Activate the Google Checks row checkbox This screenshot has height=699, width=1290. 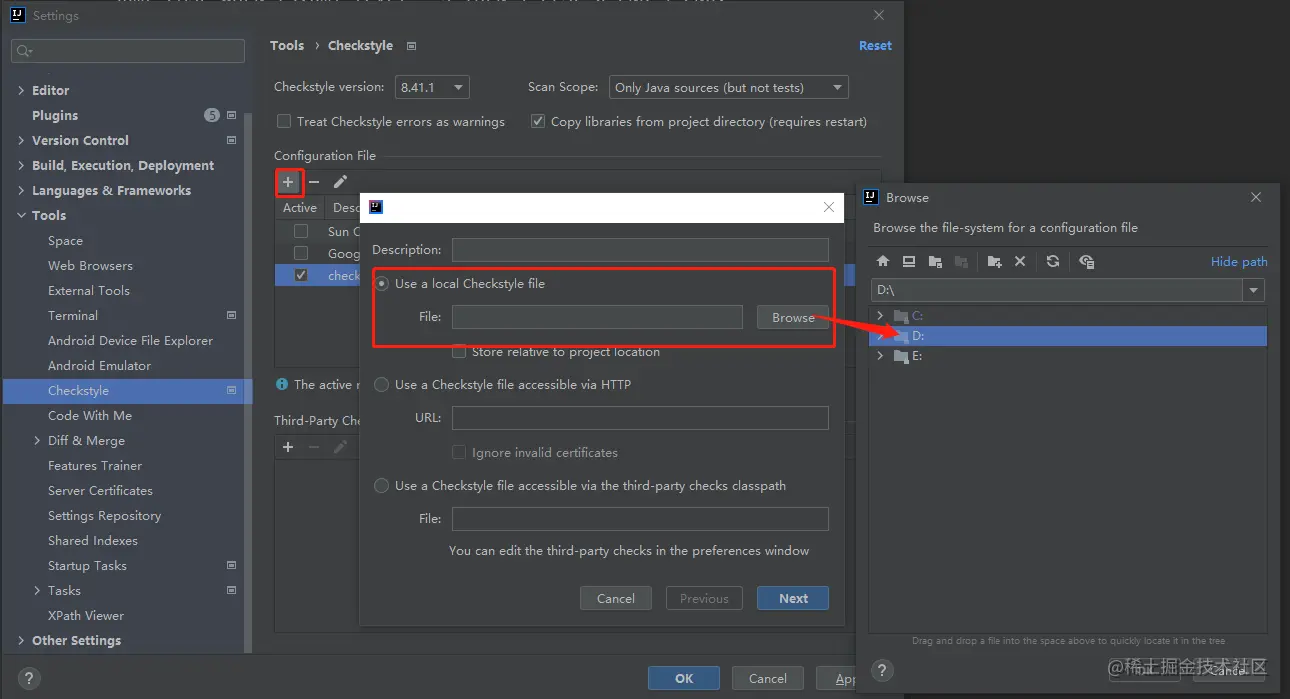coord(301,253)
